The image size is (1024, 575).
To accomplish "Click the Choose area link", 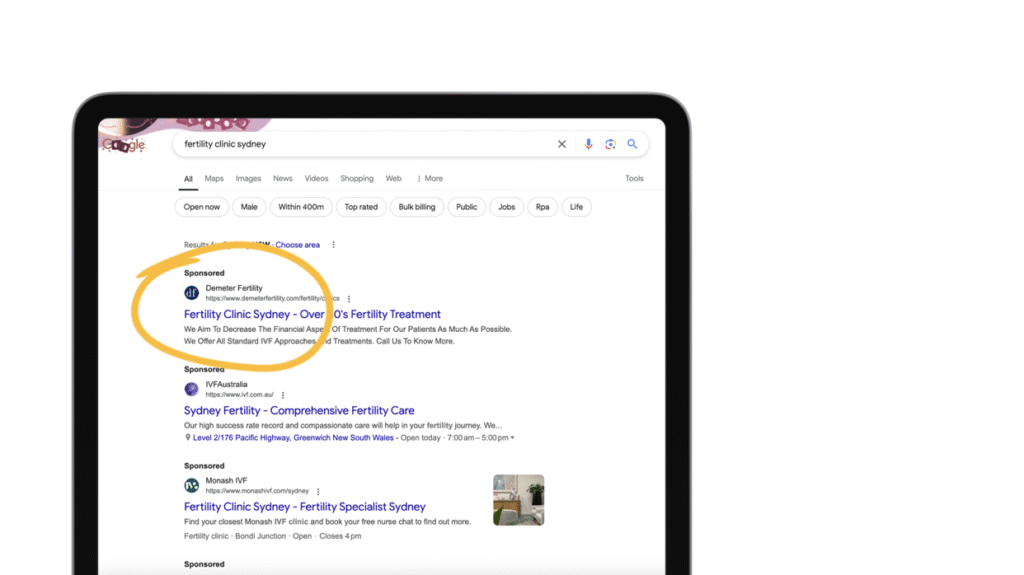I will pyautogui.click(x=298, y=245).
